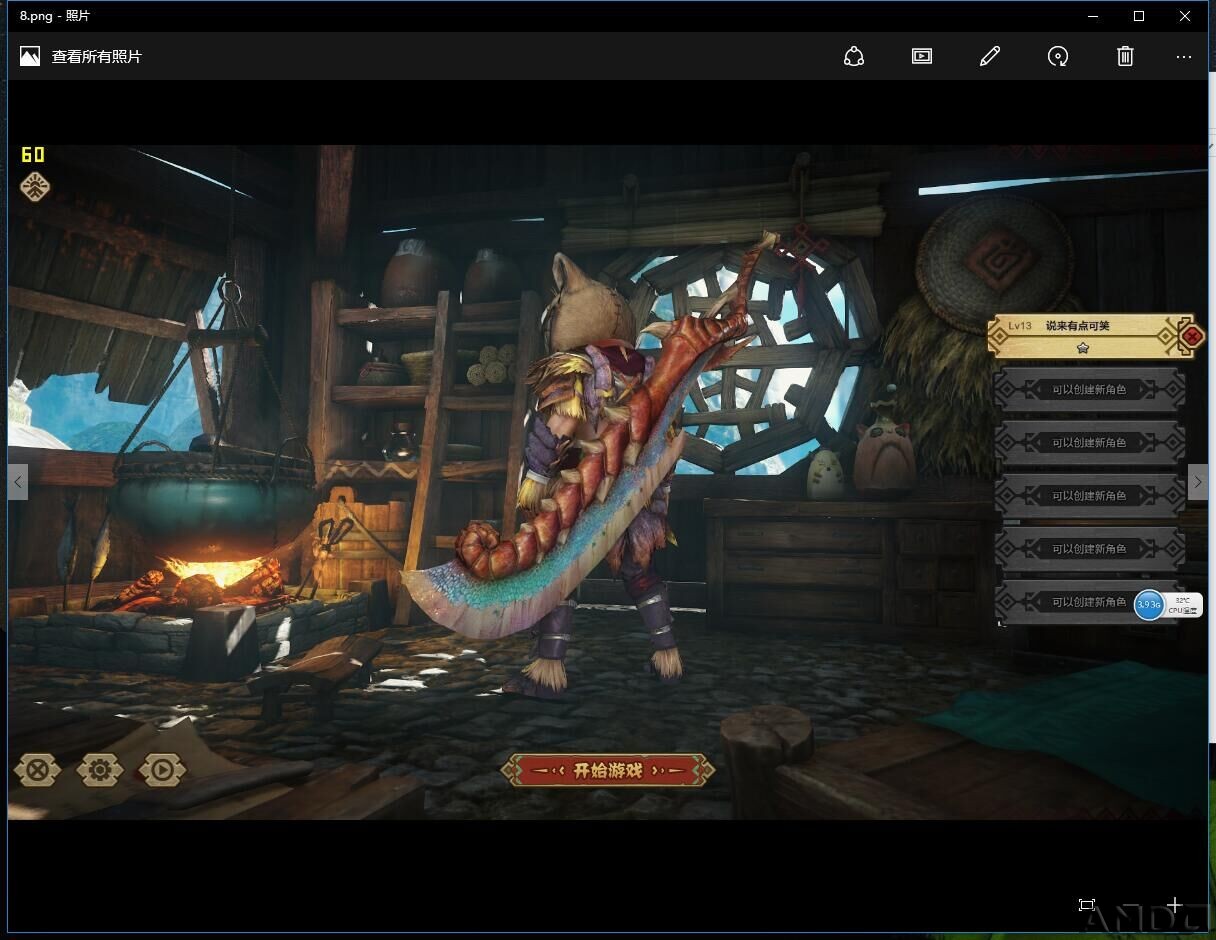Delete the photo using the trash icon

(x=1125, y=57)
